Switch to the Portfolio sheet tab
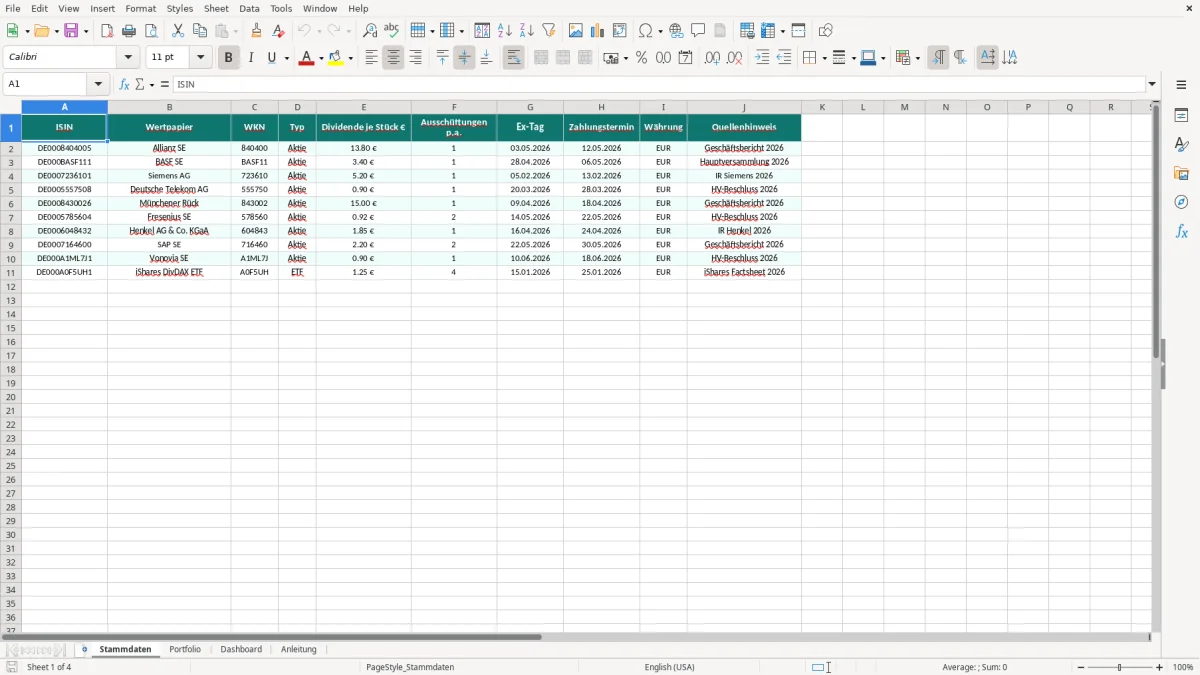The width and height of the screenshot is (1200, 675). [185, 649]
